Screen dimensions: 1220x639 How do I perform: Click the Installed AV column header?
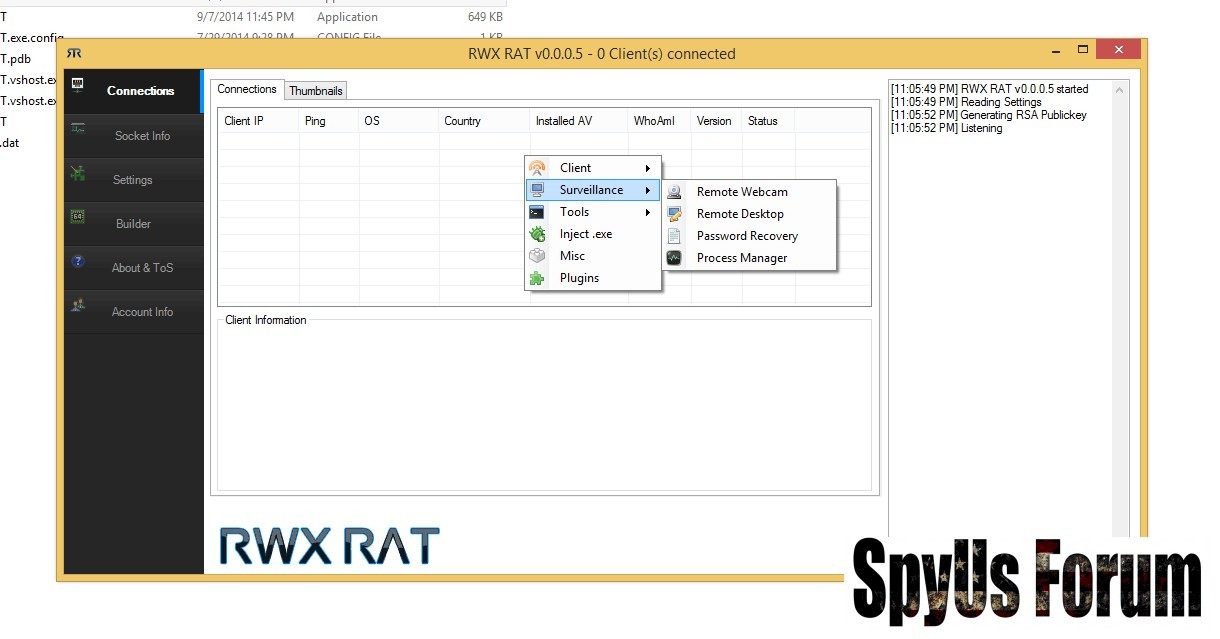(564, 121)
